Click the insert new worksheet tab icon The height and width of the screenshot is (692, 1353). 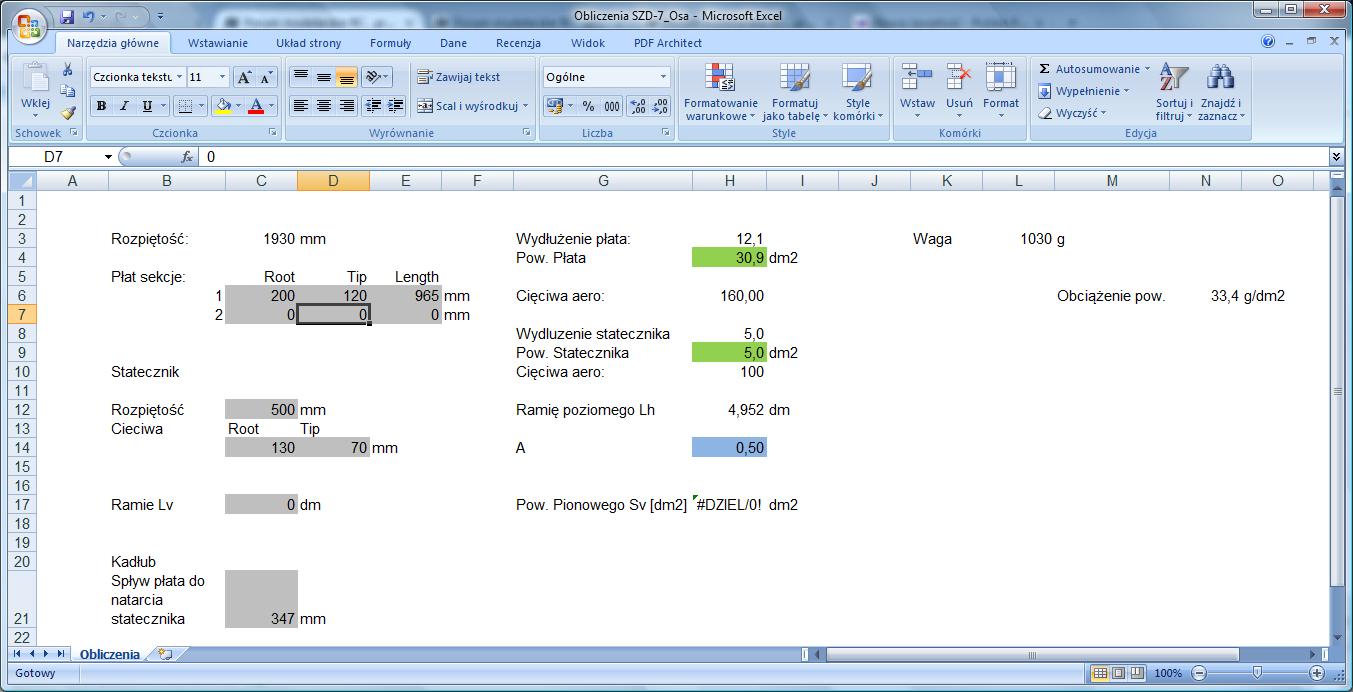(165, 654)
